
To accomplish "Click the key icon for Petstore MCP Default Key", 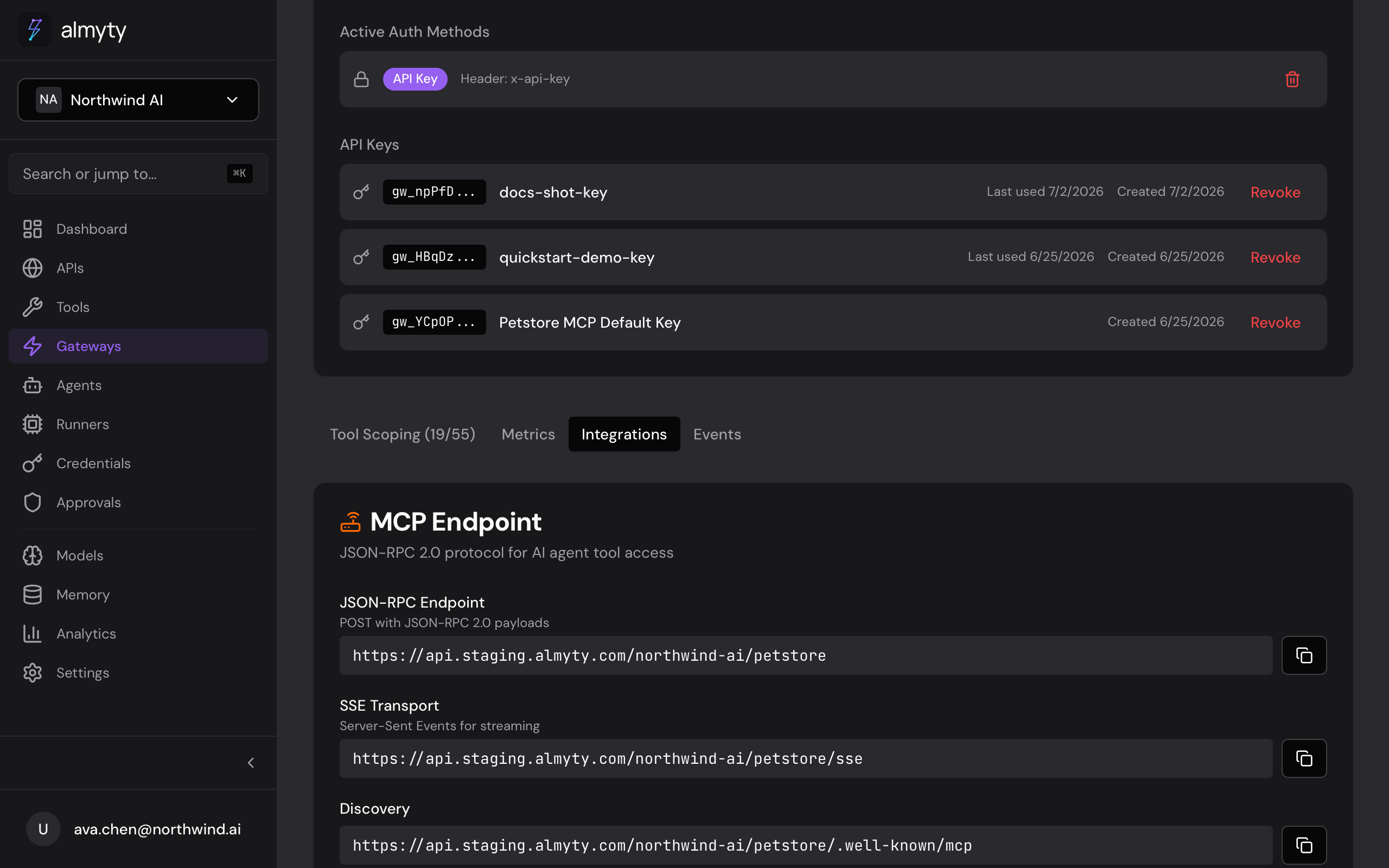I will pos(361,323).
